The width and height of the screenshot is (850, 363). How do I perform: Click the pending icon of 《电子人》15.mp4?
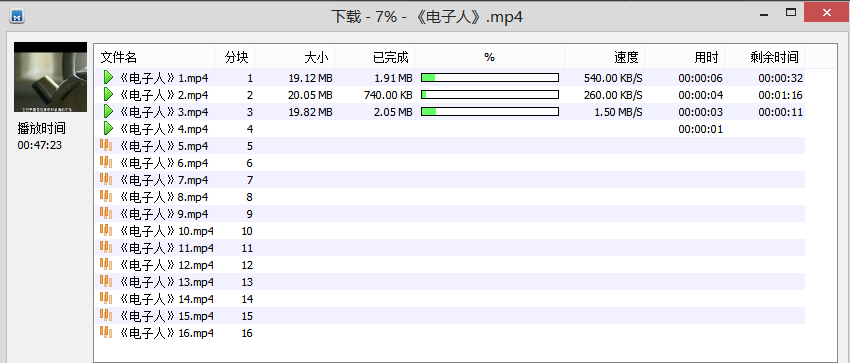(x=106, y=315)
